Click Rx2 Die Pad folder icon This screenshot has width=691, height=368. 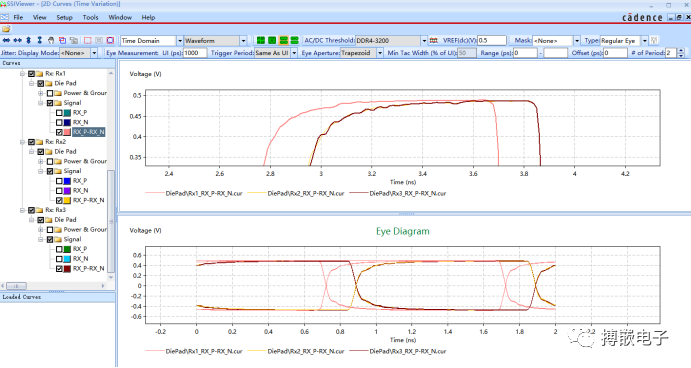coord(49,152)
